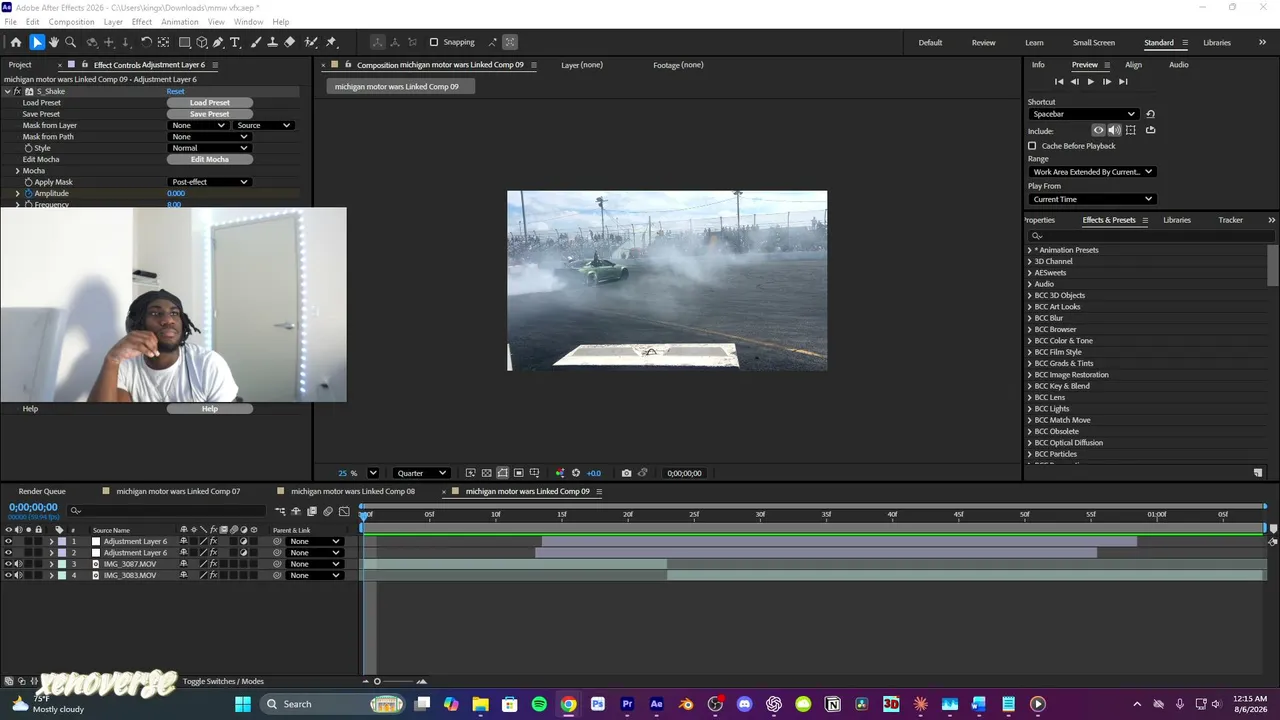This screenshot has height=720, width=1280.
Task: Open the Composition Mini-Flowchart icon
Action: 280,511
